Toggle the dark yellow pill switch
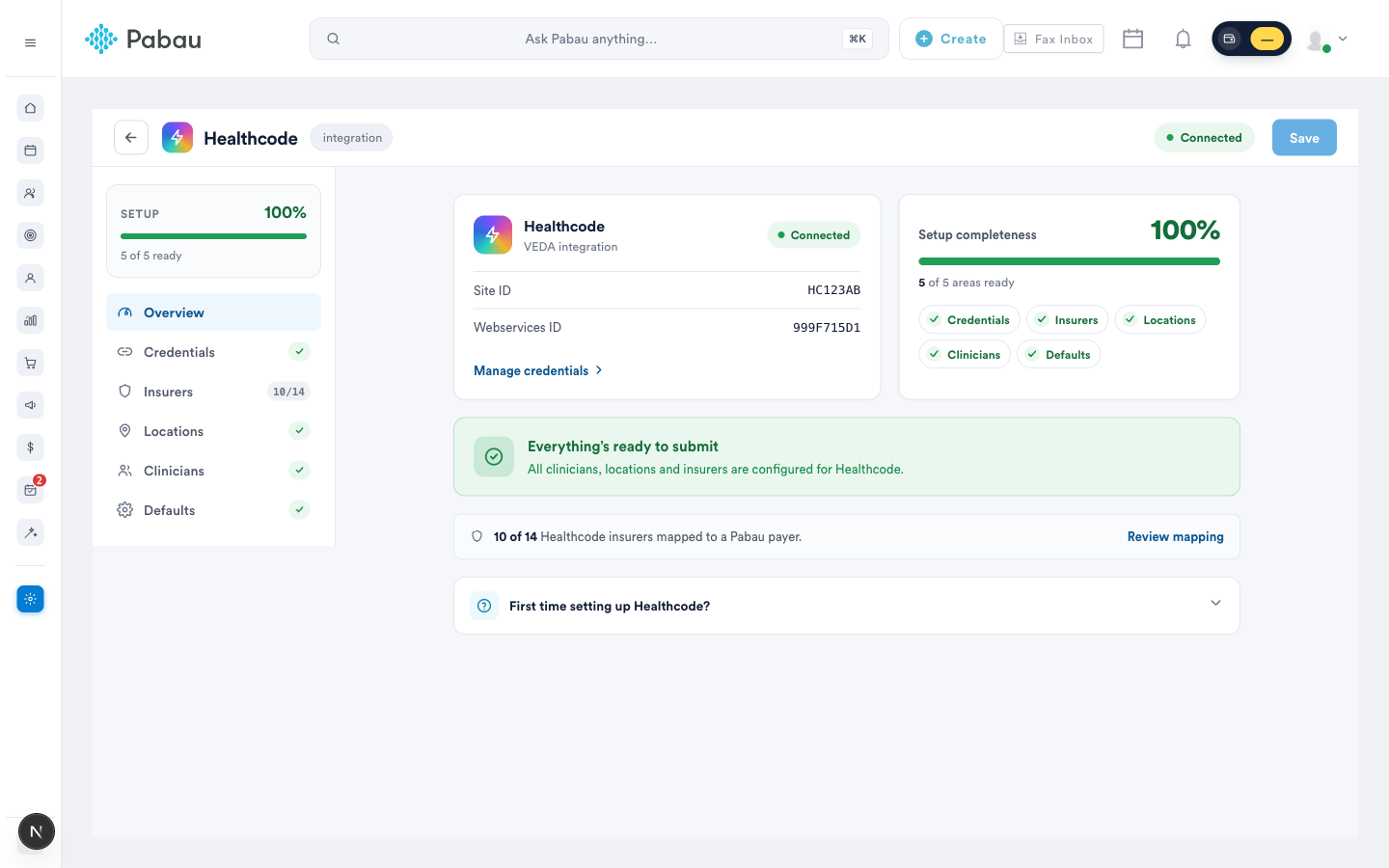Viewport: 1389px width, 868px height. coord(1251,39)
